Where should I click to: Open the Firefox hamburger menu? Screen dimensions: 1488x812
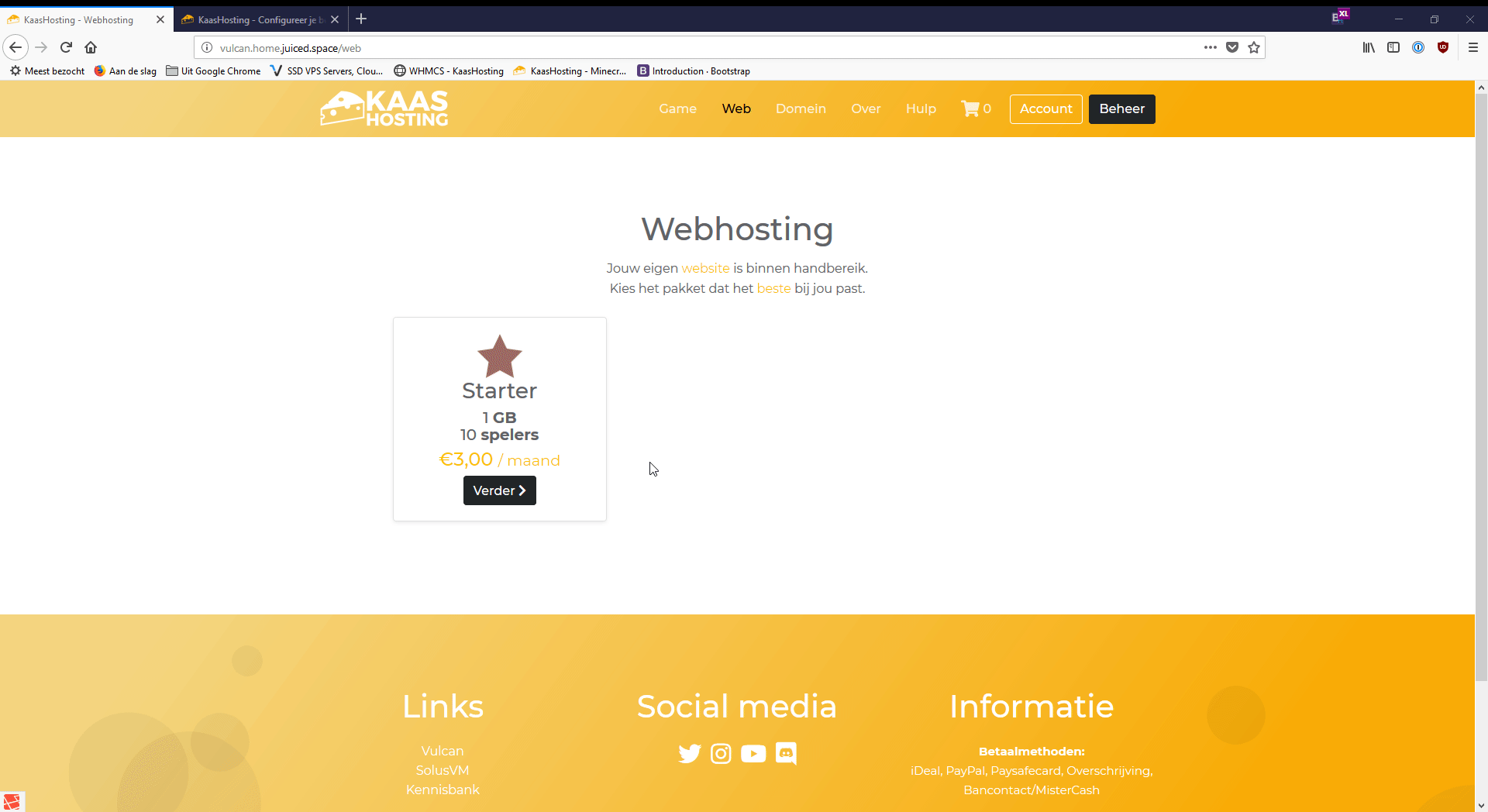pos(1473,47)
